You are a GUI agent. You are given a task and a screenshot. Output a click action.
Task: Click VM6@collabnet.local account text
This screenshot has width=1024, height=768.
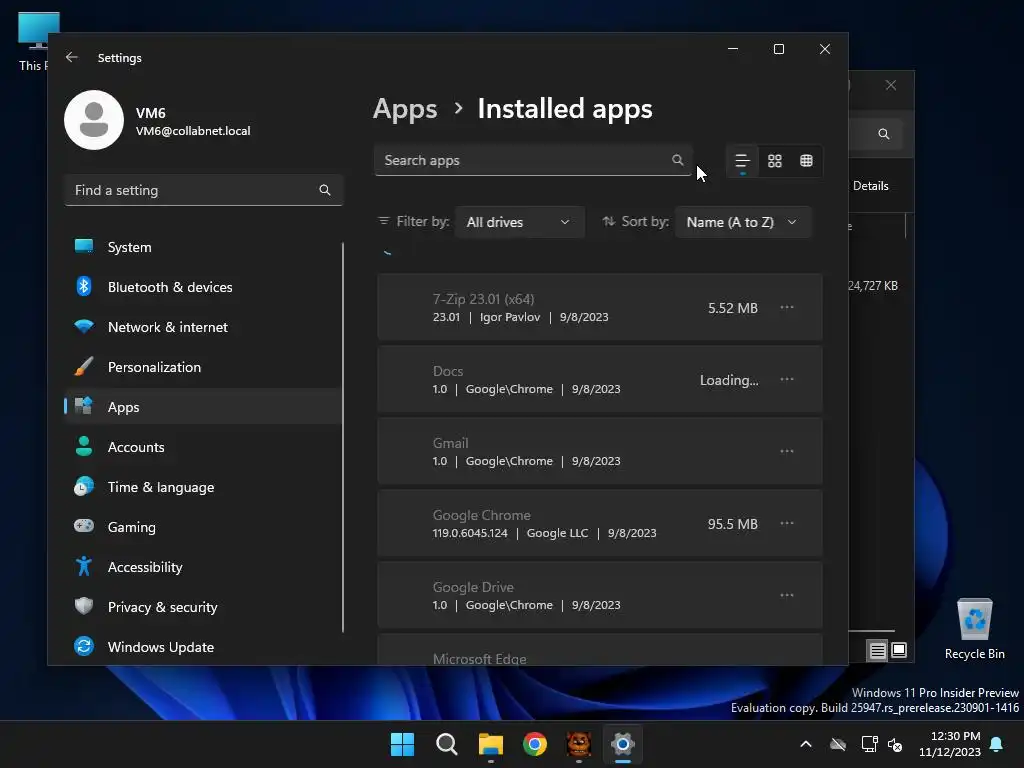pos(193,131)
